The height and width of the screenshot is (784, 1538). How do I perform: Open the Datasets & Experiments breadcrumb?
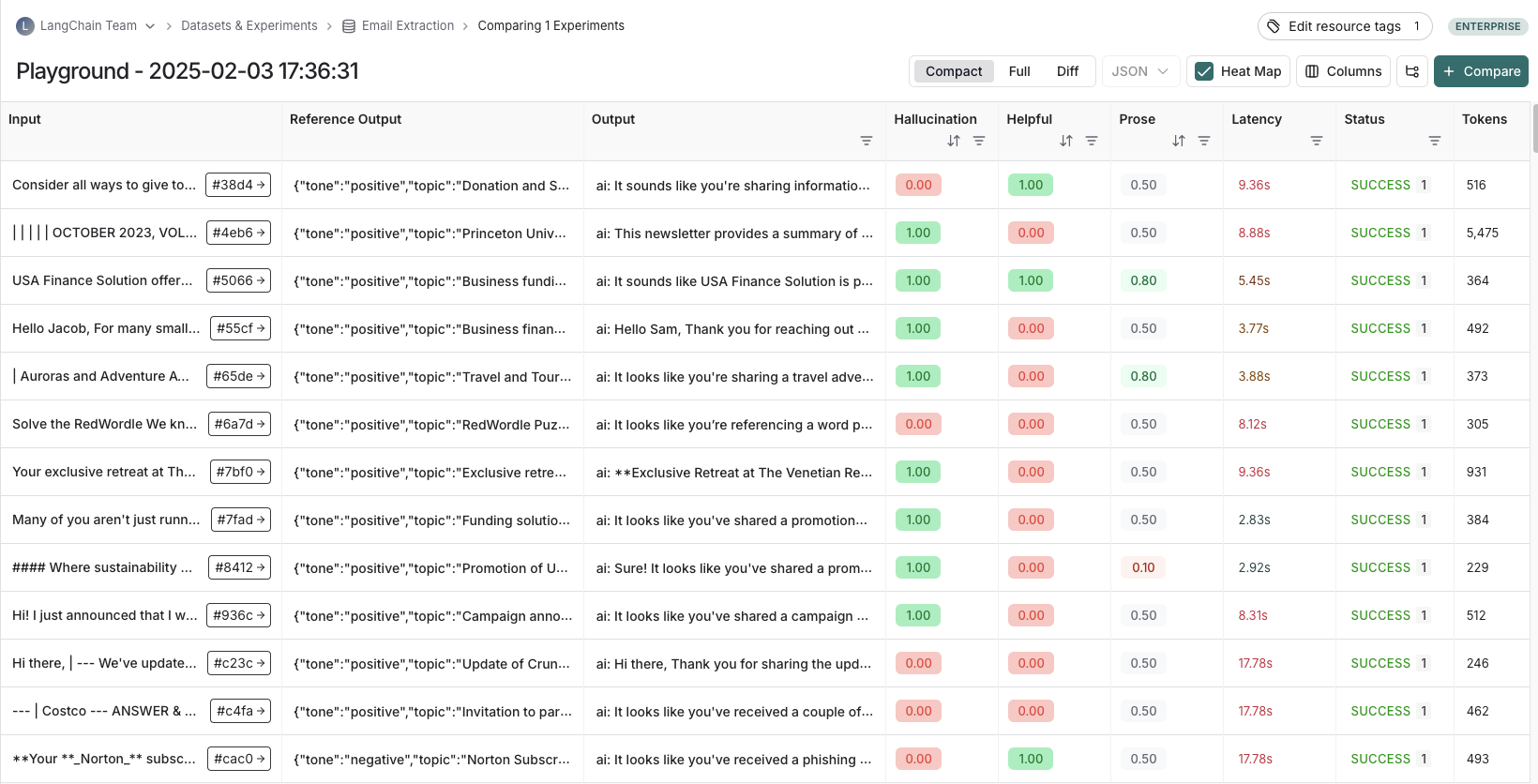[249, 26]
